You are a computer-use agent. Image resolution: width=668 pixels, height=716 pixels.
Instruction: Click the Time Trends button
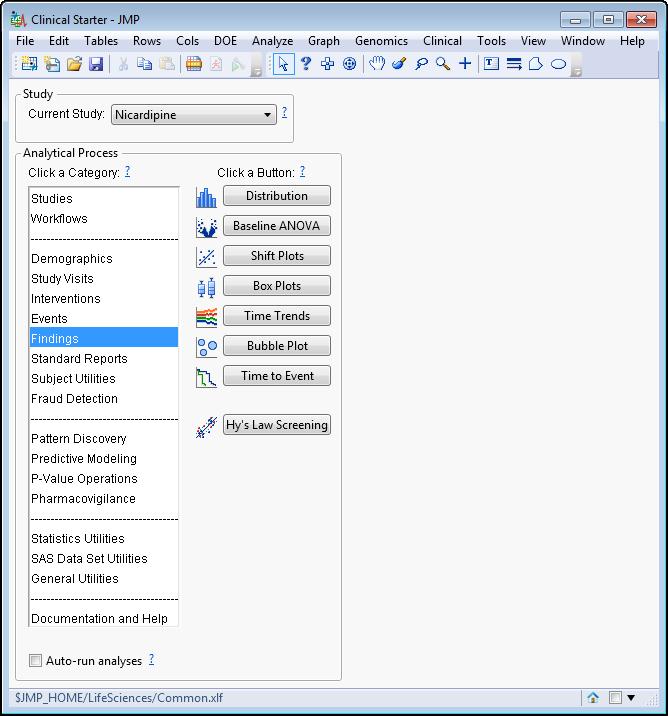[277, 316]
